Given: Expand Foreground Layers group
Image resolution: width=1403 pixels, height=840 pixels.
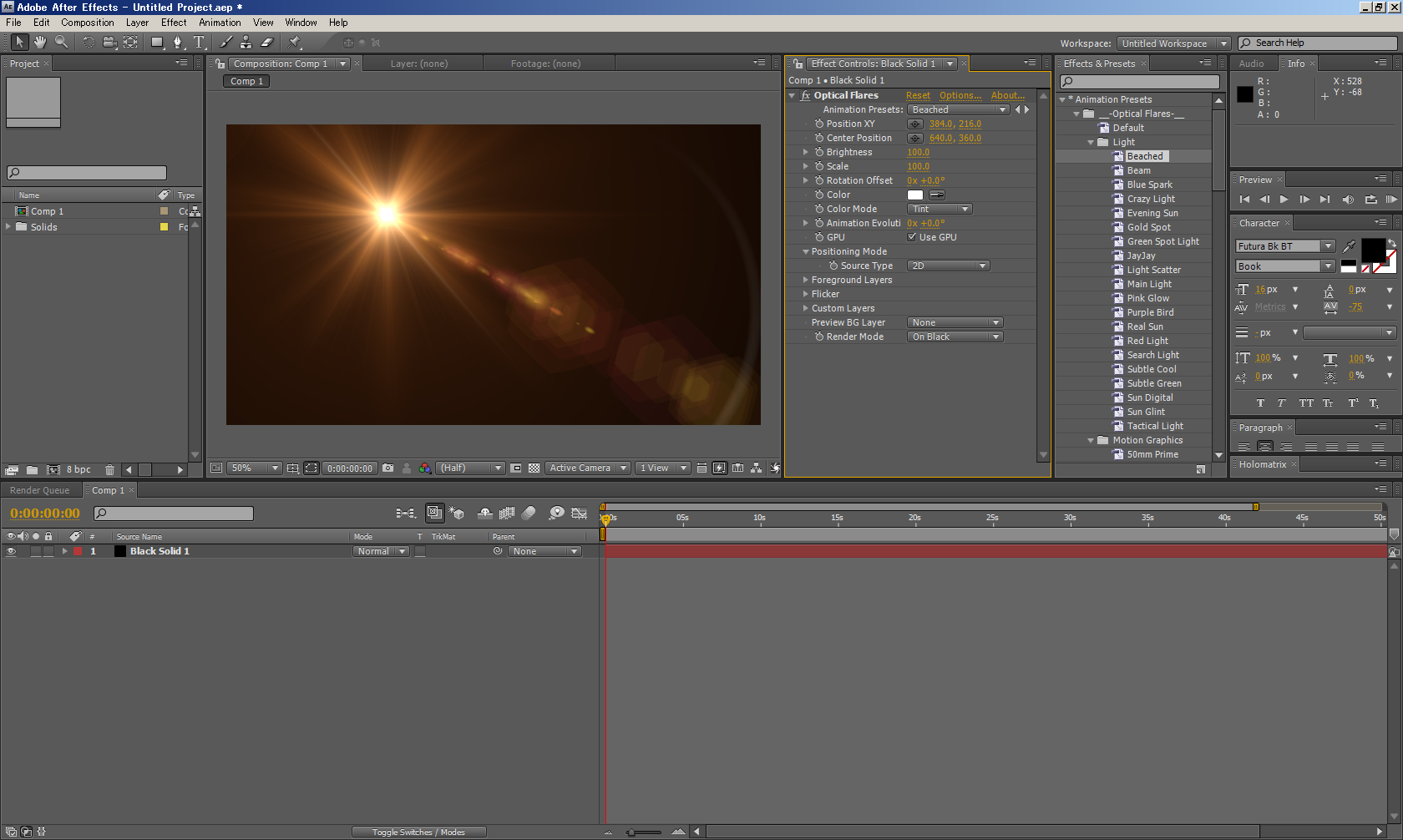Looking at the screenshot, I should (806, 280).
